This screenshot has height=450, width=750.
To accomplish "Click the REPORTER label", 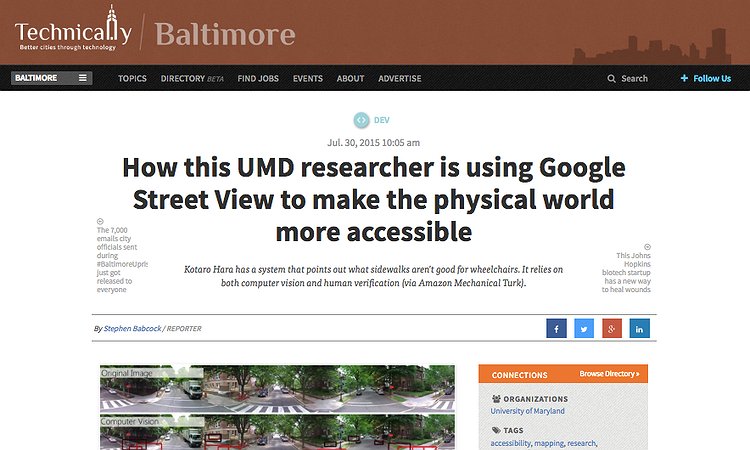I will tap(184, 329).
